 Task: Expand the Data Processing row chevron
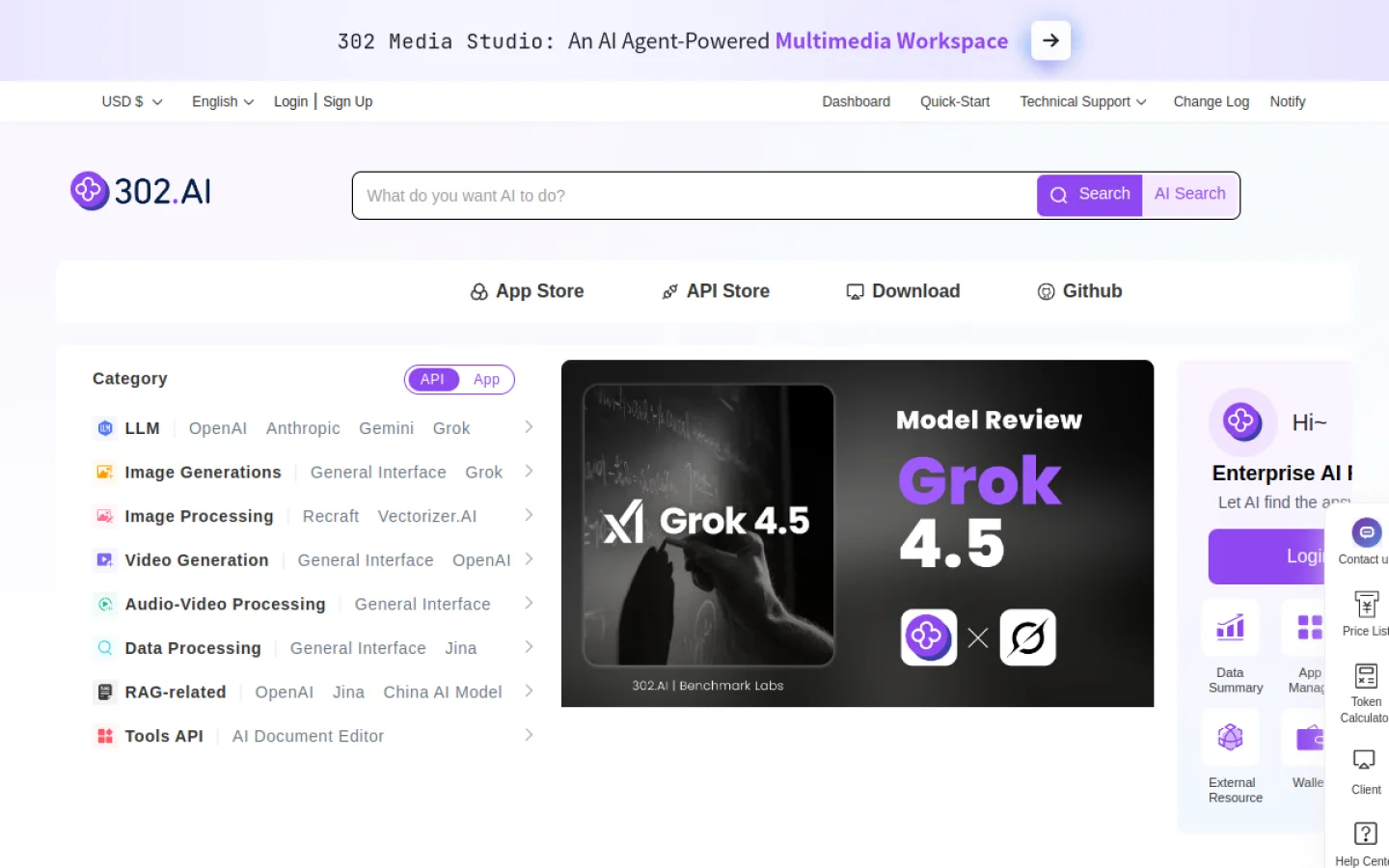tap(529, 647)
